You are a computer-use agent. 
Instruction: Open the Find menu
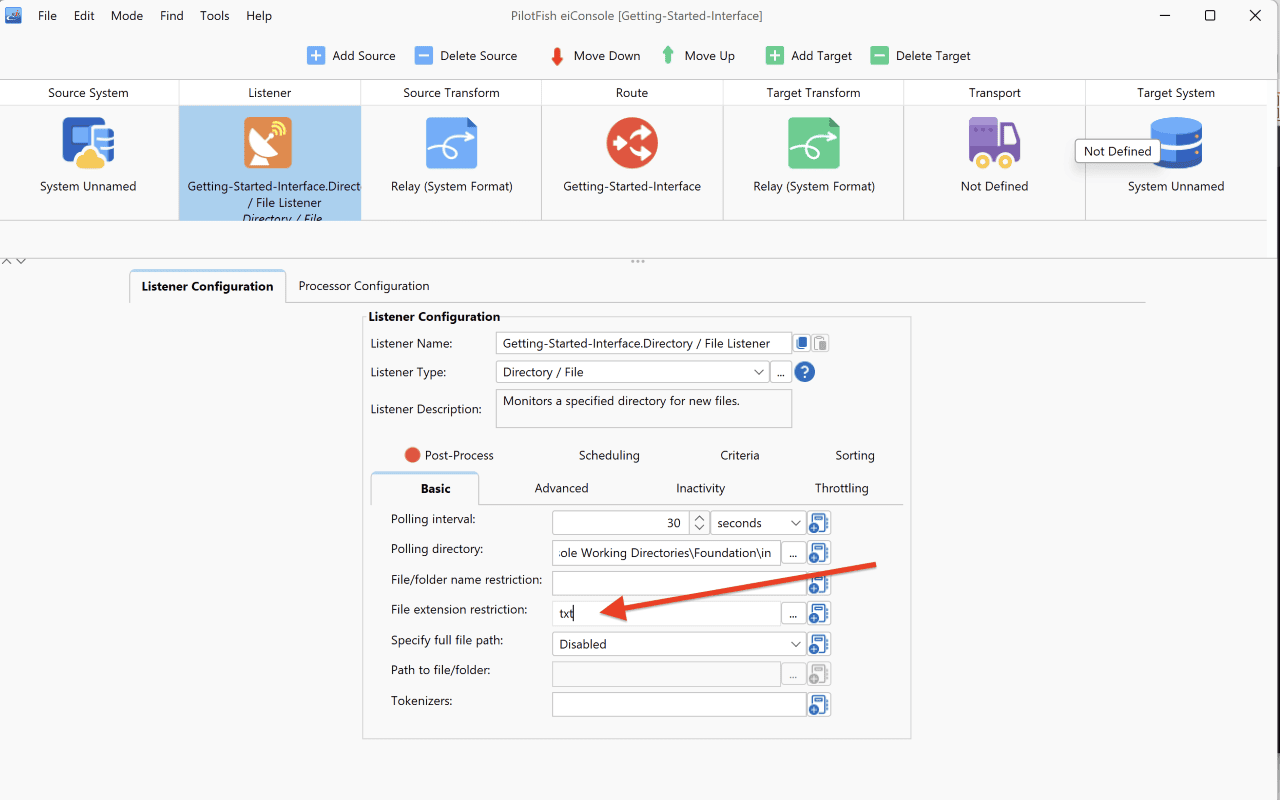point(172,16)
